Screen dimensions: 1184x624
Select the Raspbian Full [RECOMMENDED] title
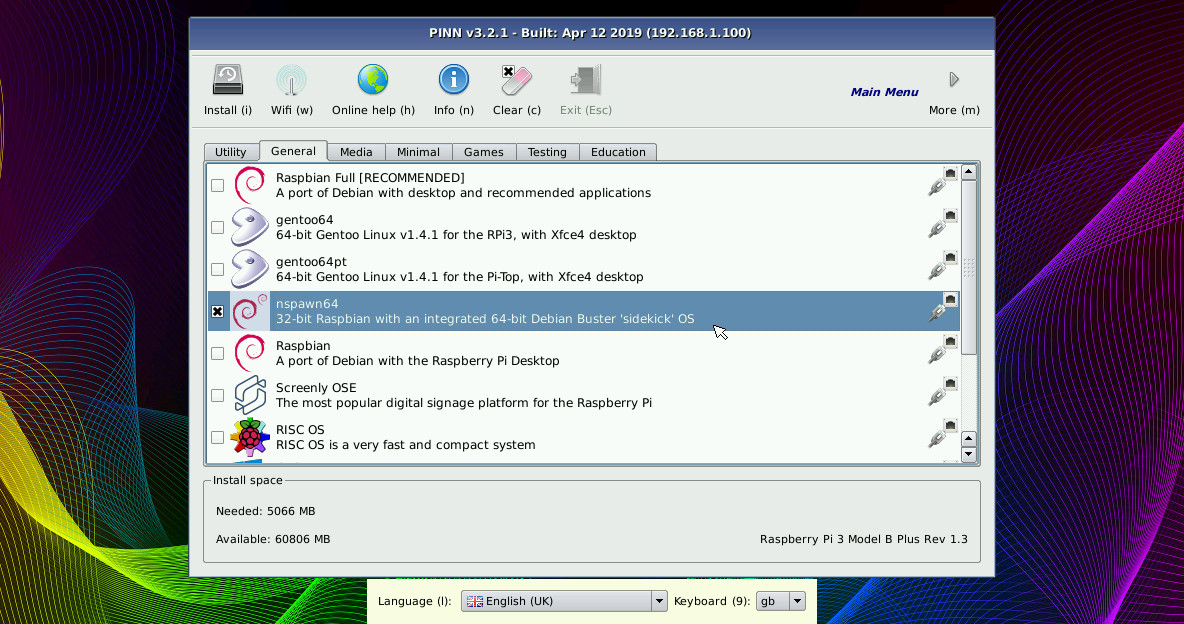pyautogui.click(x=370, y=178)
